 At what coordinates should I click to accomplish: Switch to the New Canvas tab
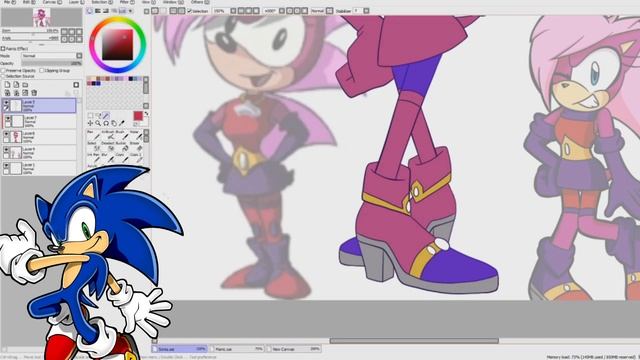pos(294,349)
